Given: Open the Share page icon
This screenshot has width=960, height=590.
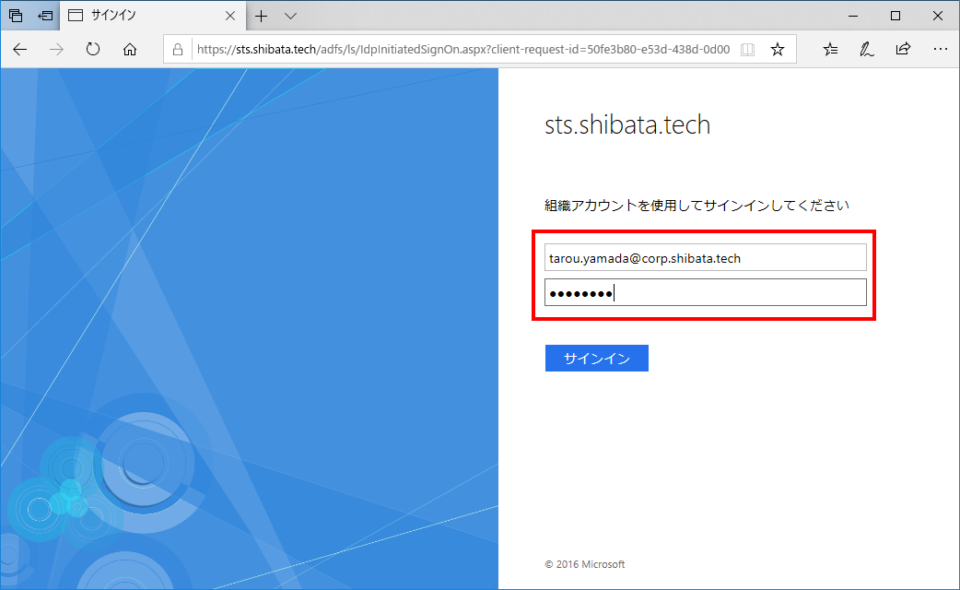Looking at the screenshot, I should click(903, 50).
